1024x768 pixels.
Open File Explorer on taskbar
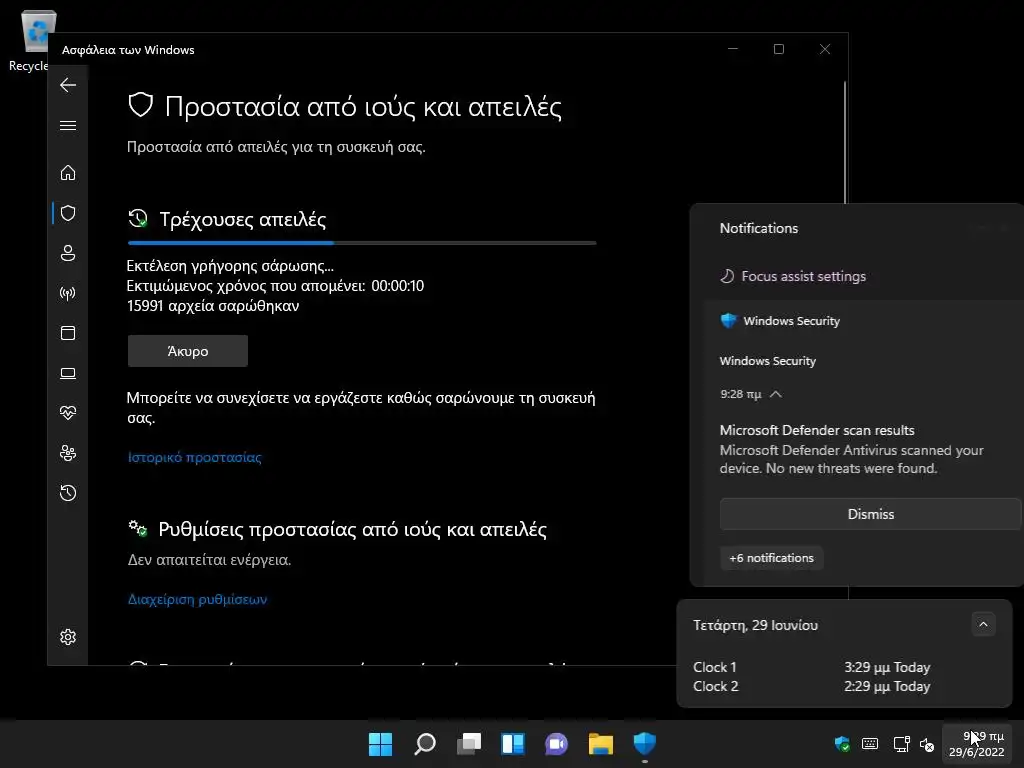point(601,744)
